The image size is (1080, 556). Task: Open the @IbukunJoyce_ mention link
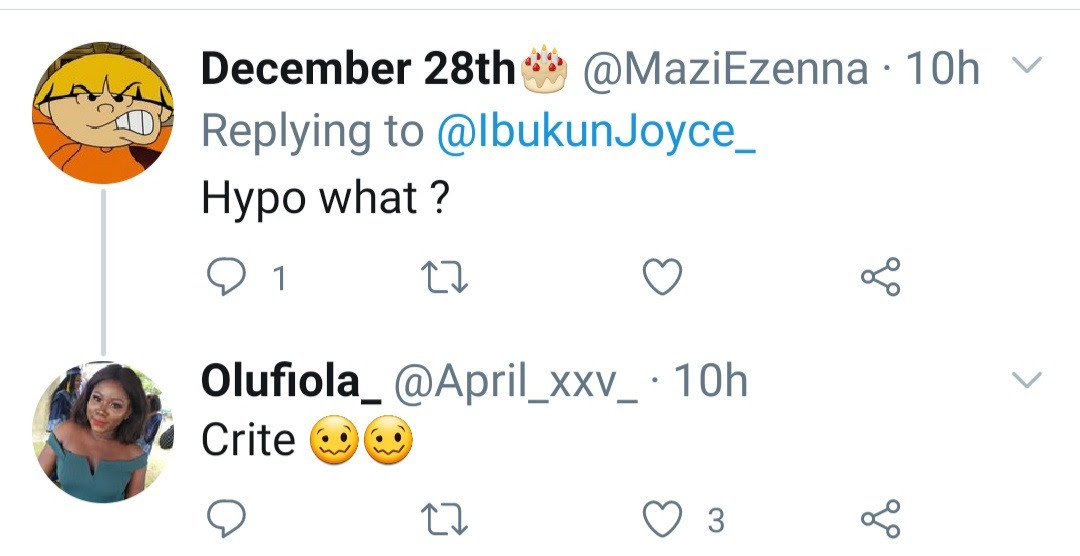tap(596, 132)
